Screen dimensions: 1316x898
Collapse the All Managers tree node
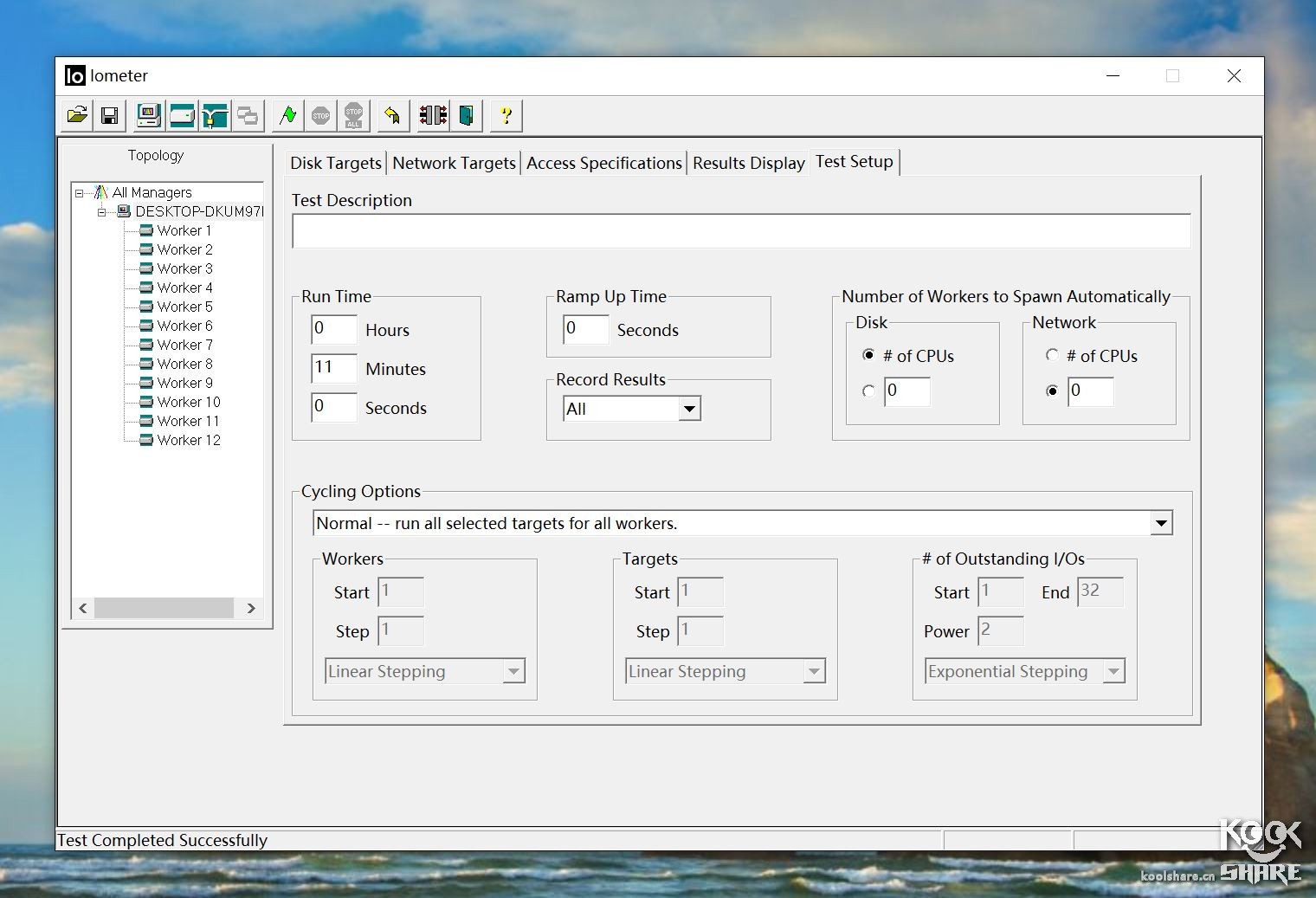80,193
